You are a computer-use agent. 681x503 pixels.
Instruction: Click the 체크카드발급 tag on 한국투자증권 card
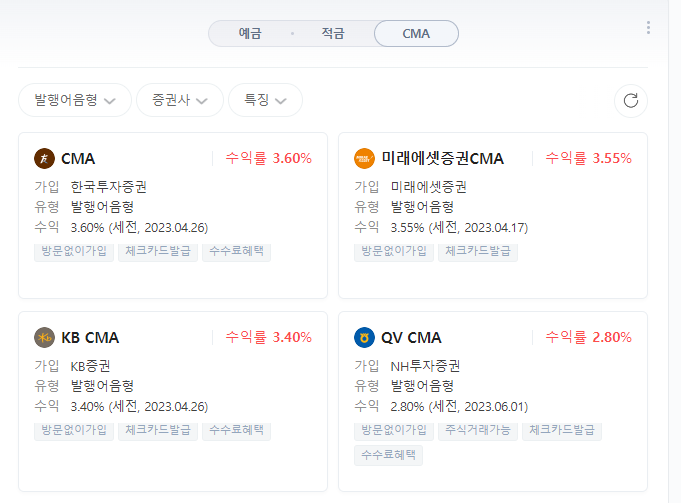pyautogui.click(x=158, y=251)
